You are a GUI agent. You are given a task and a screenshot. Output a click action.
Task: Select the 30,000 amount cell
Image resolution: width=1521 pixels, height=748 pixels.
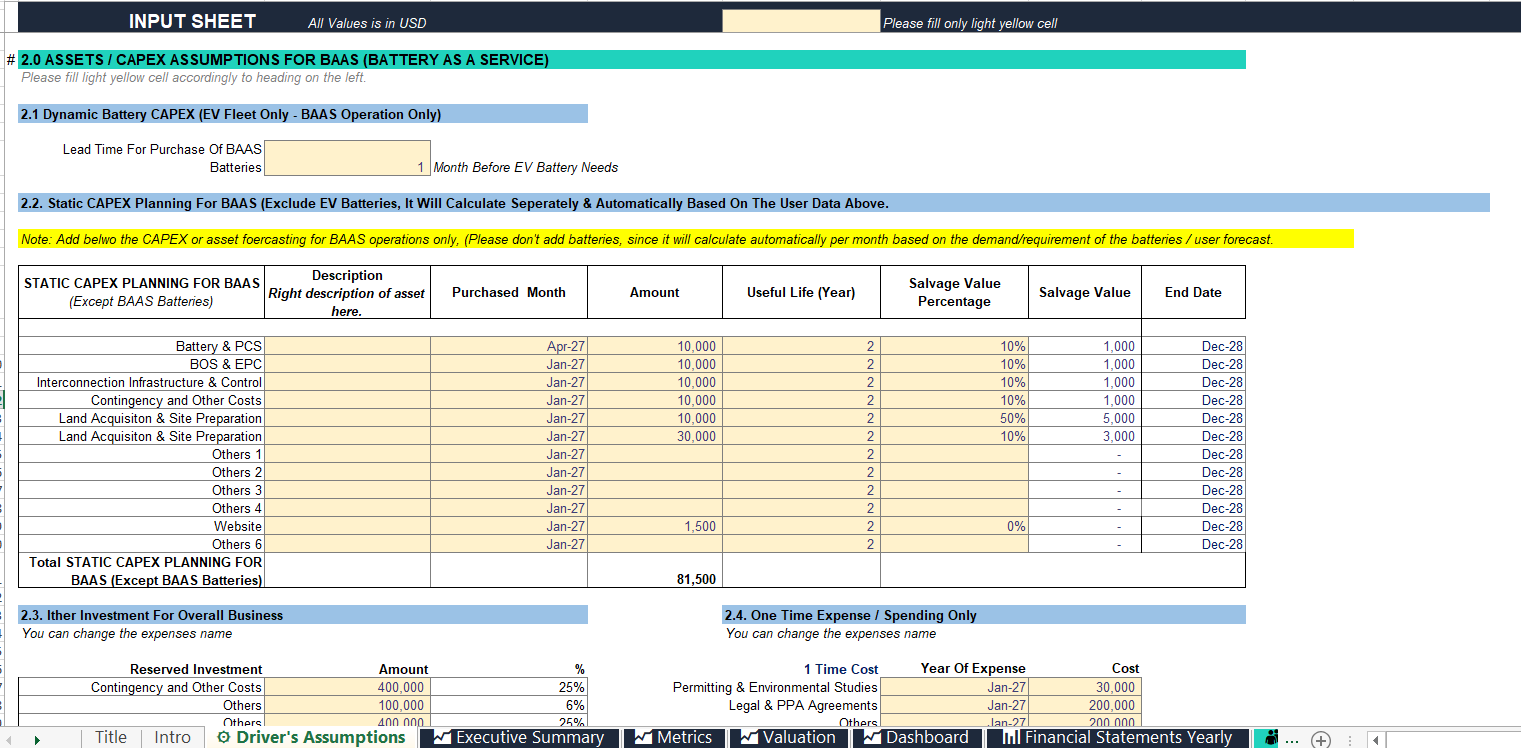click(x=655, y=436)
